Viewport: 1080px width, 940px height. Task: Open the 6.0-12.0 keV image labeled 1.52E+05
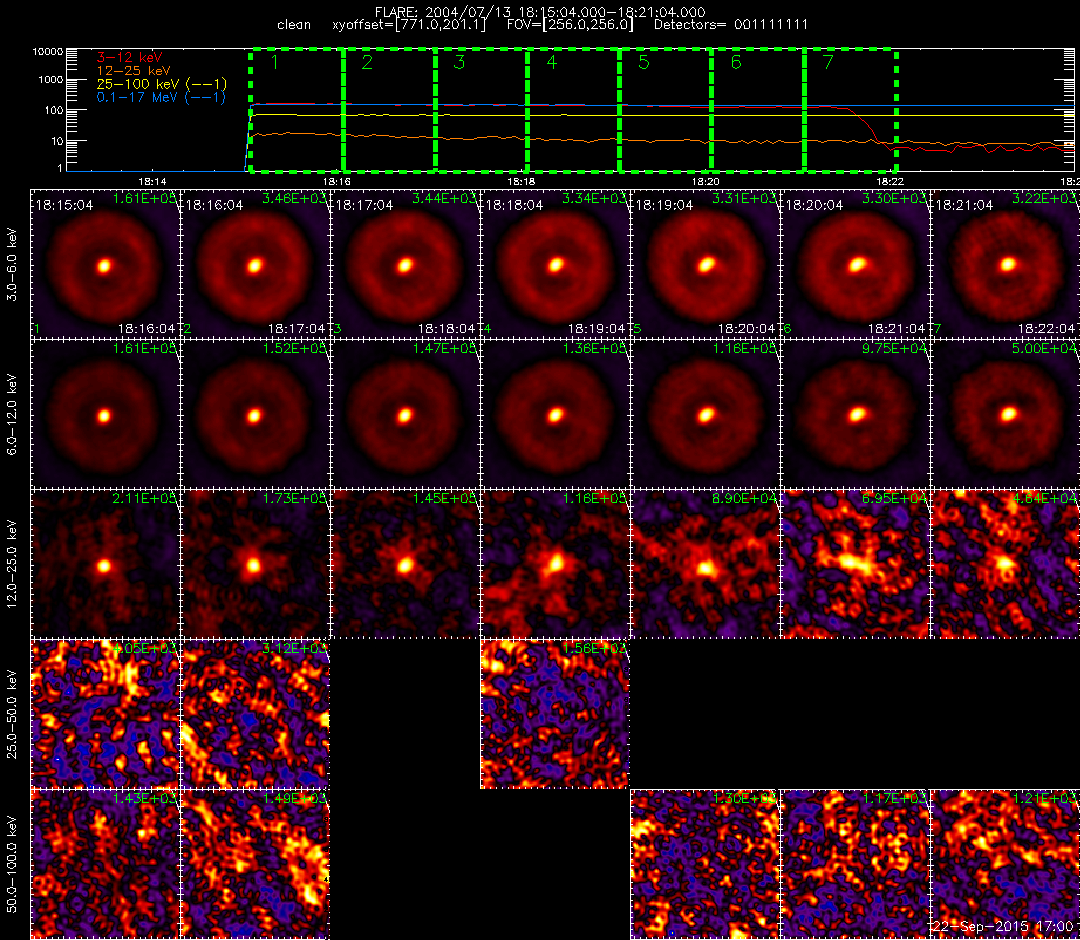point(255,415)
